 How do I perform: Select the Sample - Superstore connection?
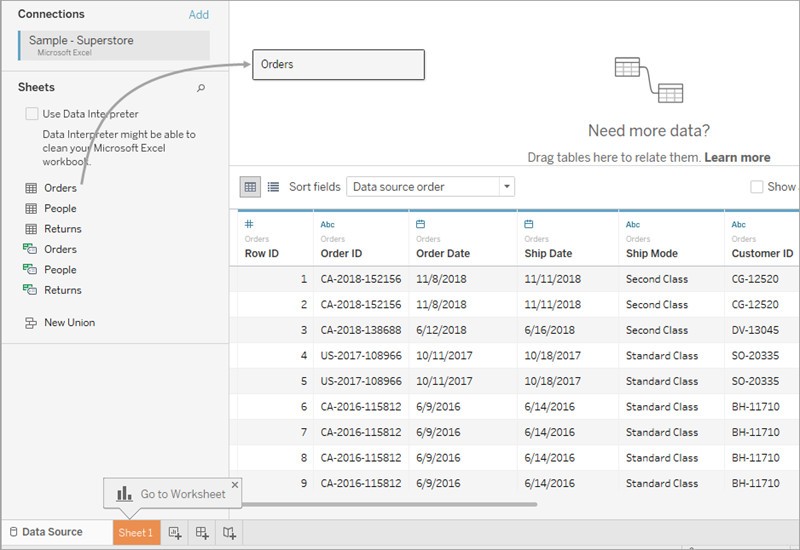[x=114, y=45]
